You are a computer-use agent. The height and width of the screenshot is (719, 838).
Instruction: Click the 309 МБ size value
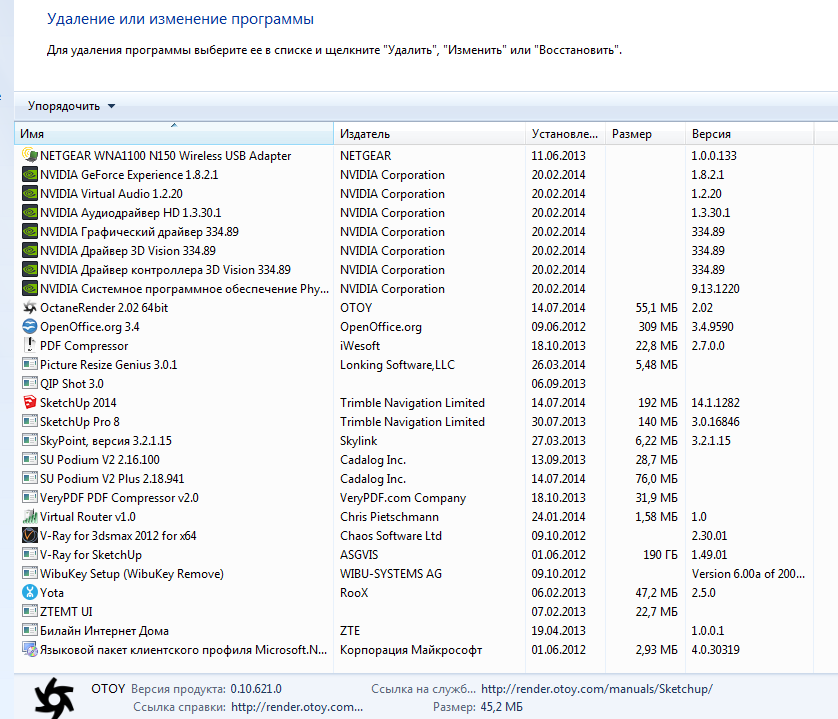[x=658, y=327]
